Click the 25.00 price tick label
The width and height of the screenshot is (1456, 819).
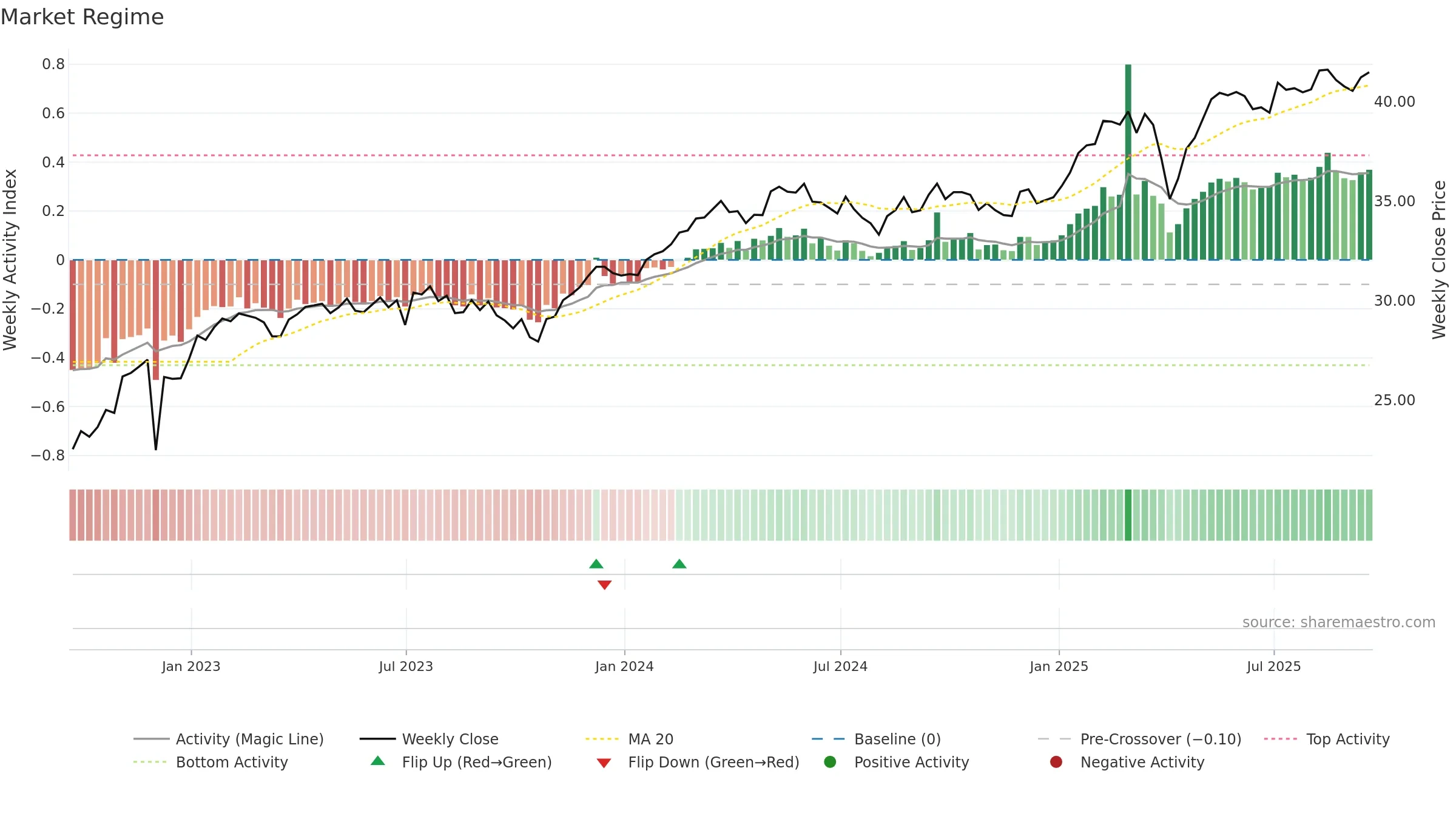1394,400
